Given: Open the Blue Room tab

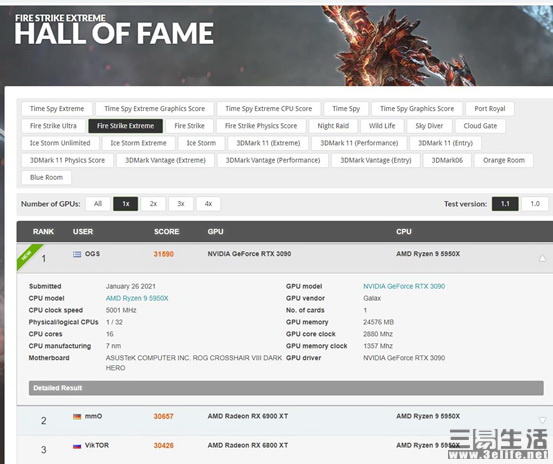Looking at the screenshot, I should click(46, 178).
